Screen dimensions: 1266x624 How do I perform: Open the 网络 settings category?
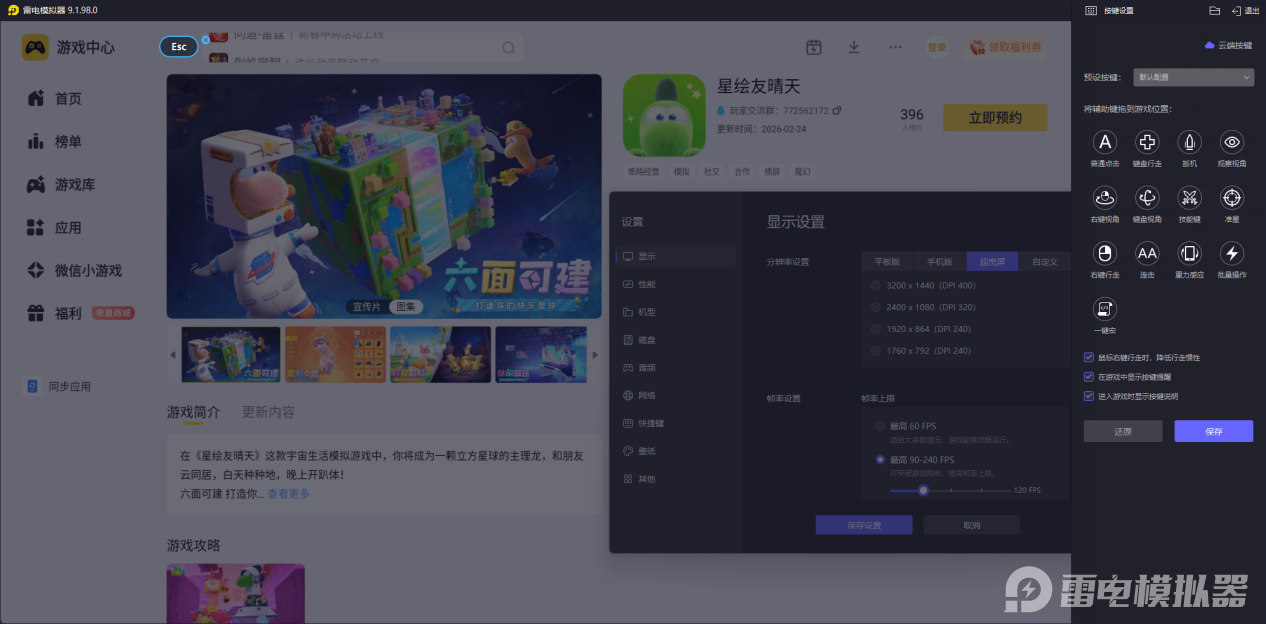[x=675, y=396]
